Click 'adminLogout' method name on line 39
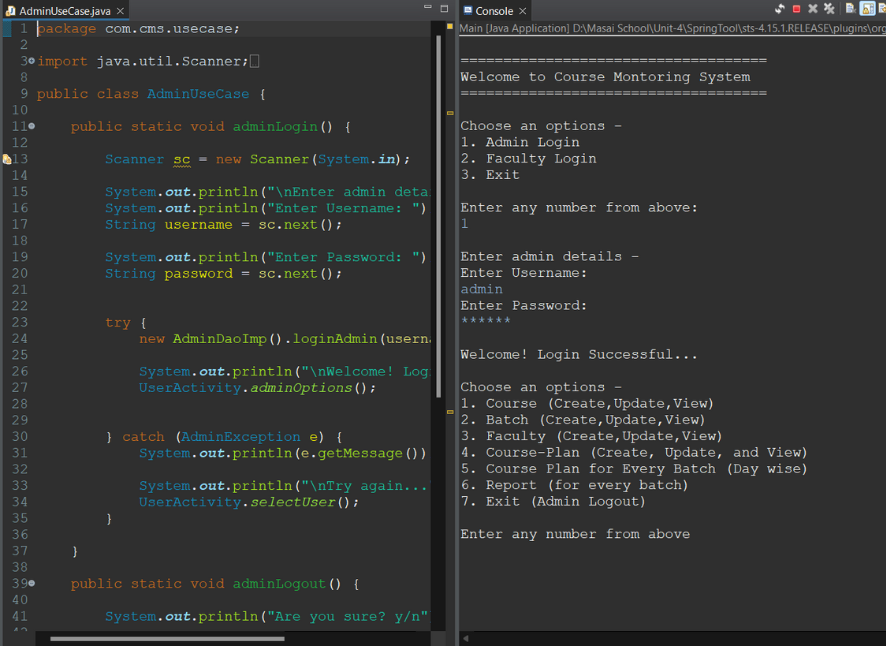This screenshot has width=886, height=646. (x=279, y=584)
